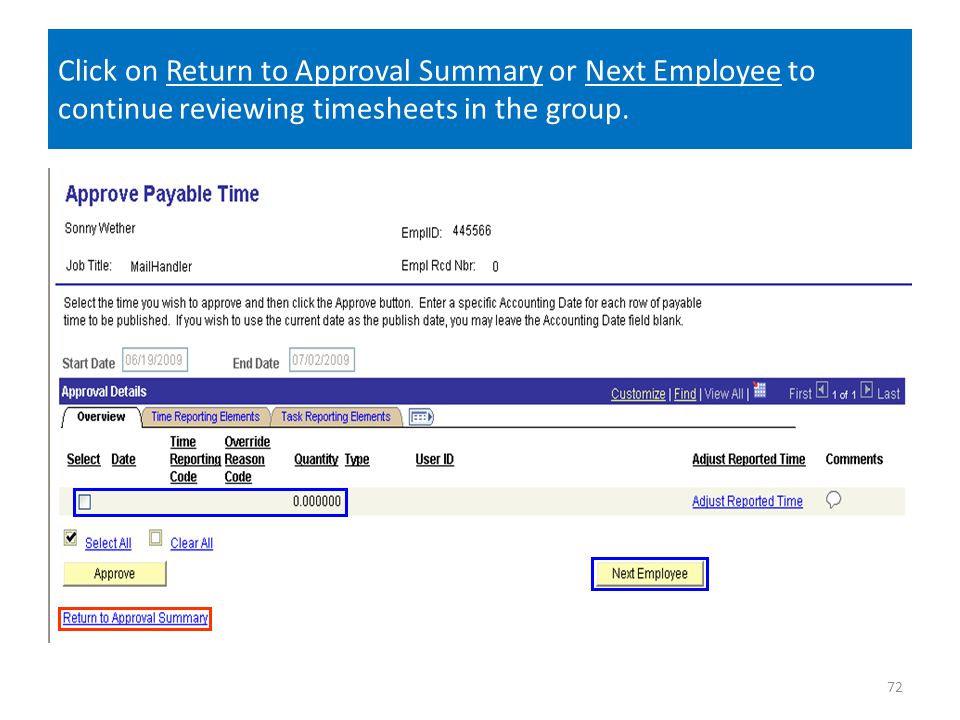This screenshot has width=960, height=720.
Task: Sort by Override Reason Code header
Action: pyautogui.click(x=247, y=459)
